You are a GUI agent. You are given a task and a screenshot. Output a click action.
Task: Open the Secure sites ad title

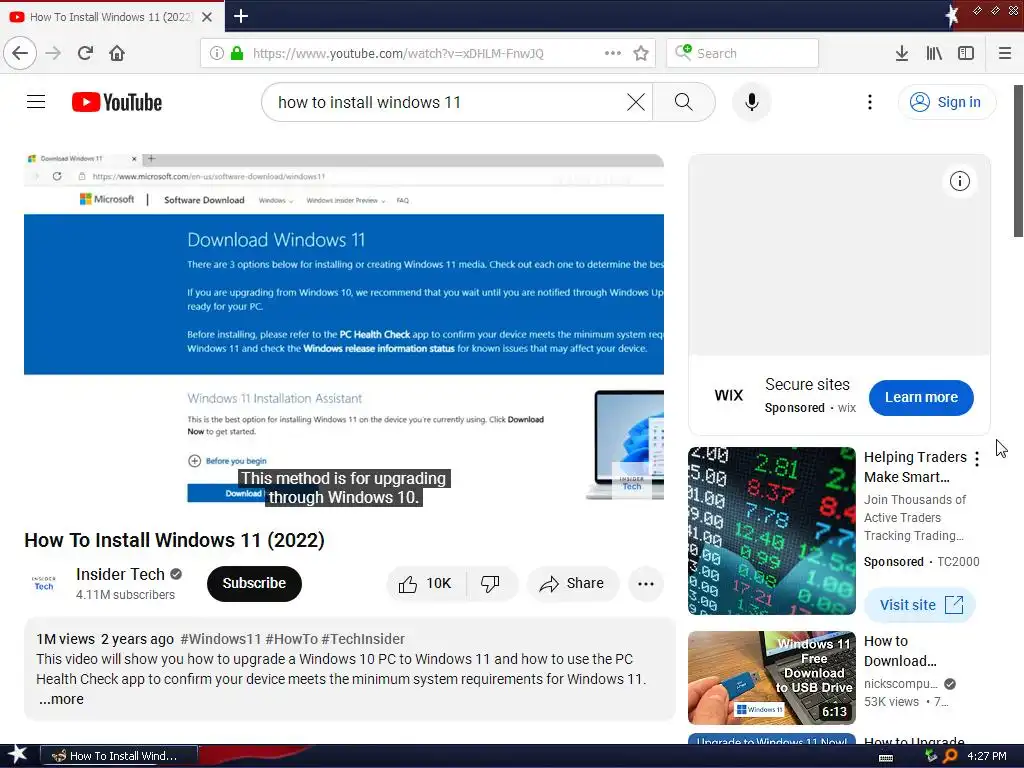click(x=807, y=384)
